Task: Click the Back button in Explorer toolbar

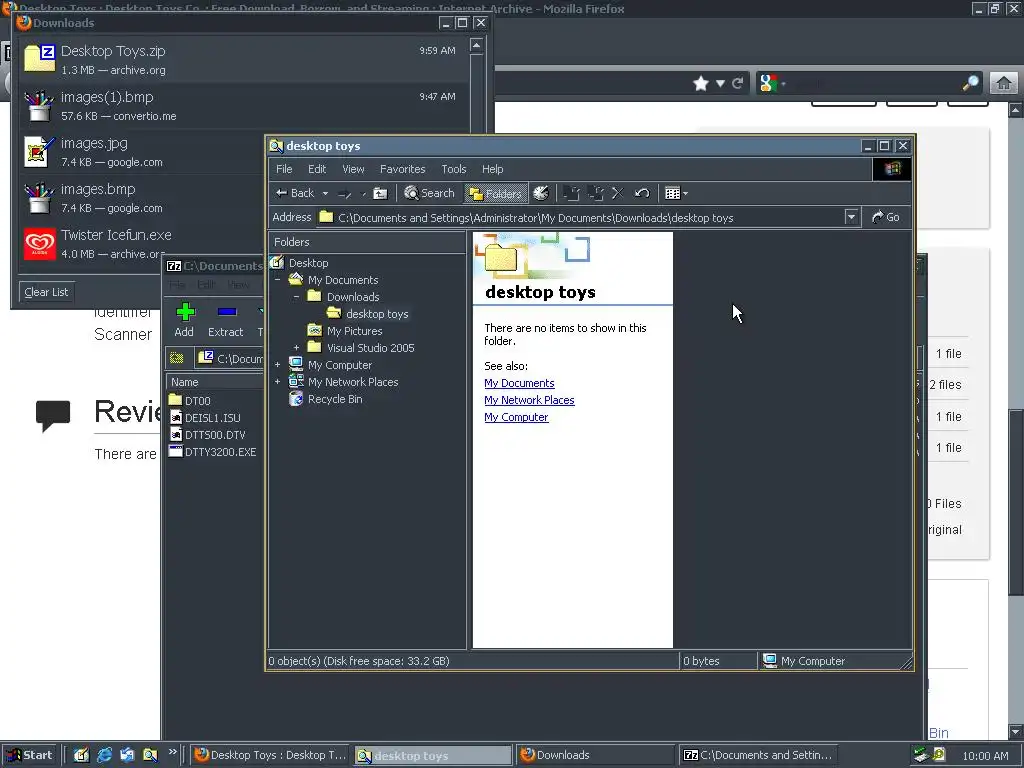Action: [x=295, y=193]
